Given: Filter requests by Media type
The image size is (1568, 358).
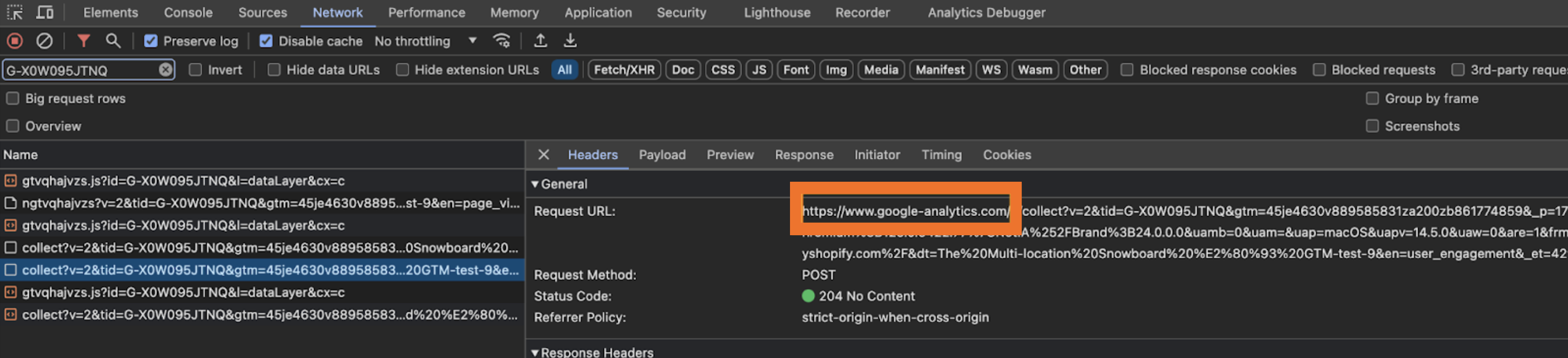Looking at the screenshot, I should (x=882, y=69).
